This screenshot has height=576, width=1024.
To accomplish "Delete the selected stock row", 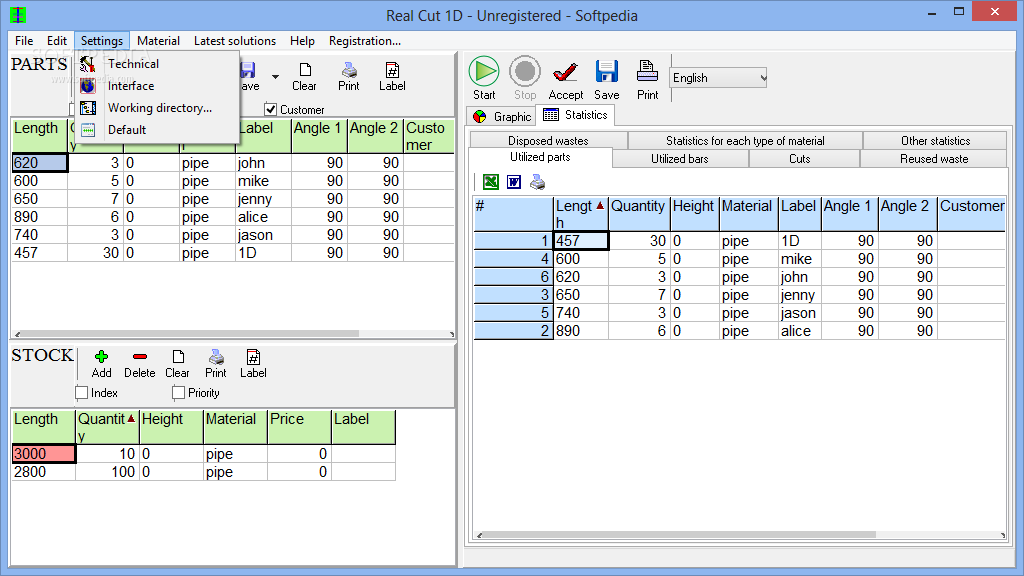I will [x=140, y=364].
